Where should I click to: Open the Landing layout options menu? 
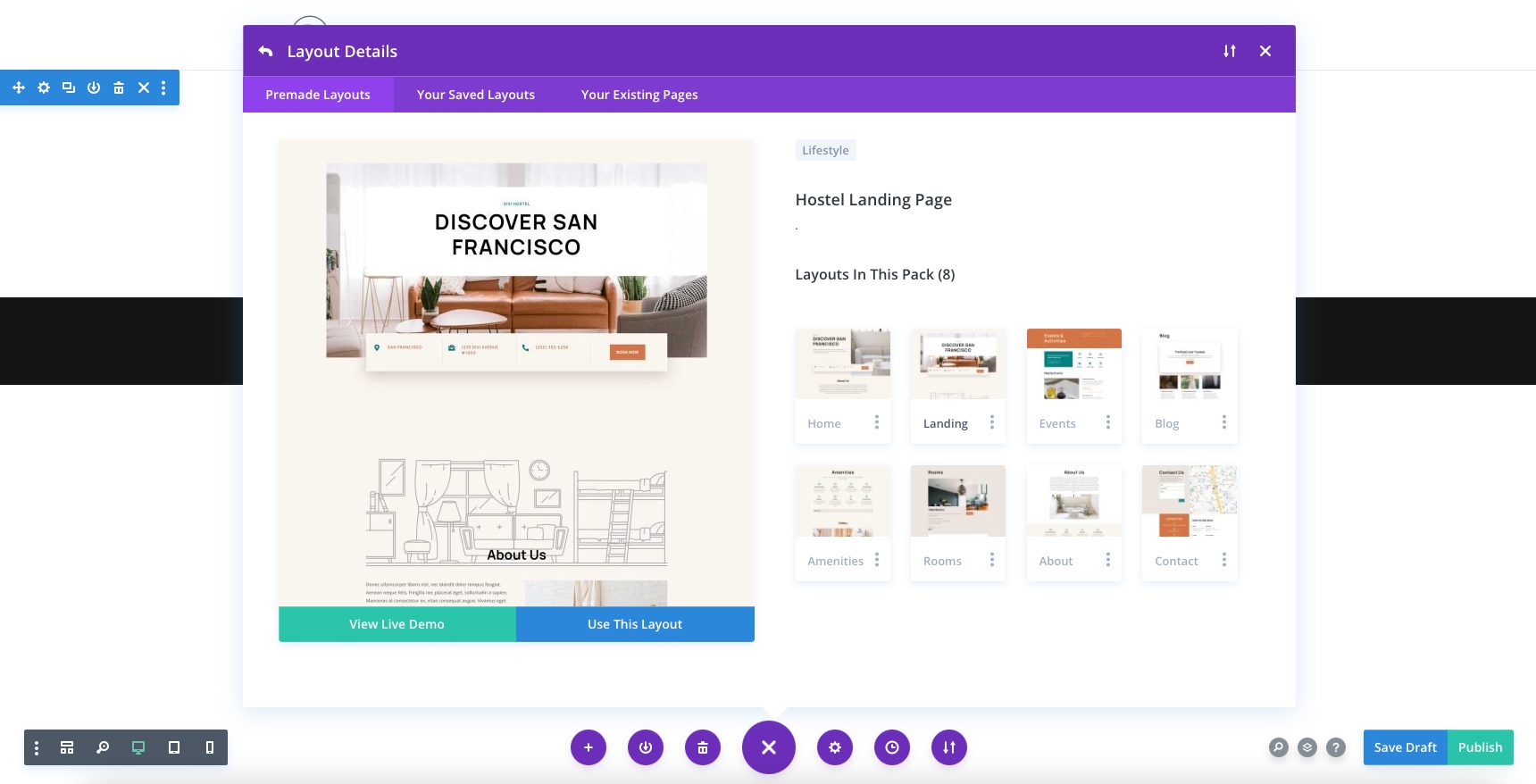pos(992,422)
